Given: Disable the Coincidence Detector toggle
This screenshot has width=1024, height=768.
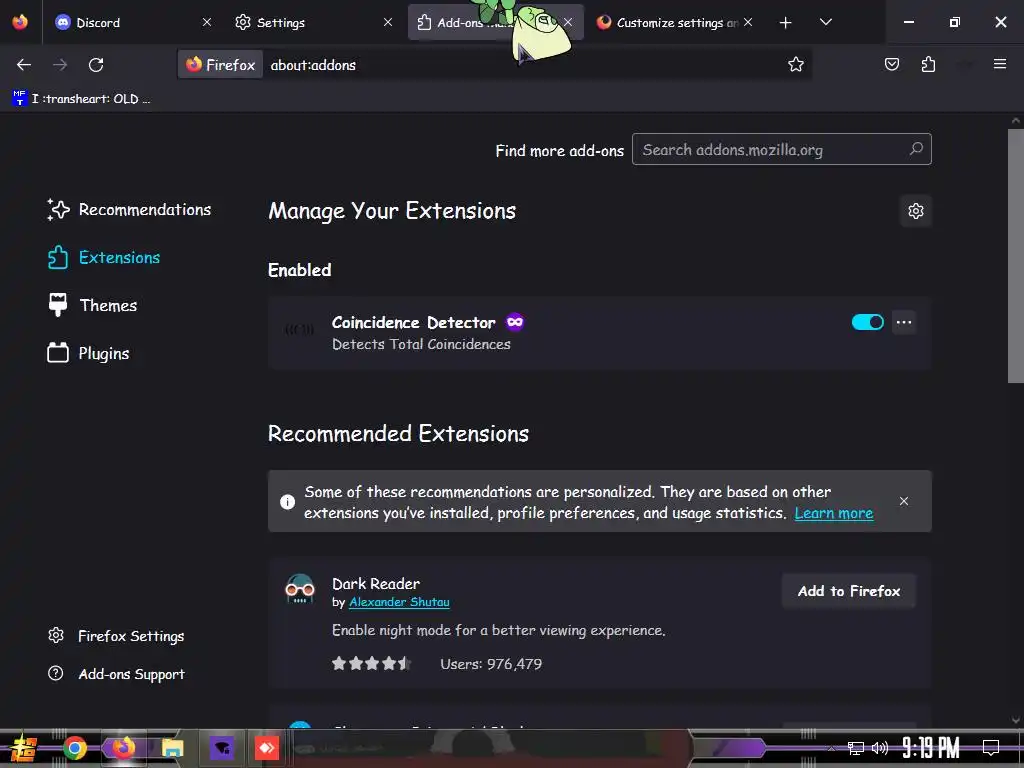Looking at the screenshot, I should (867, 322).
